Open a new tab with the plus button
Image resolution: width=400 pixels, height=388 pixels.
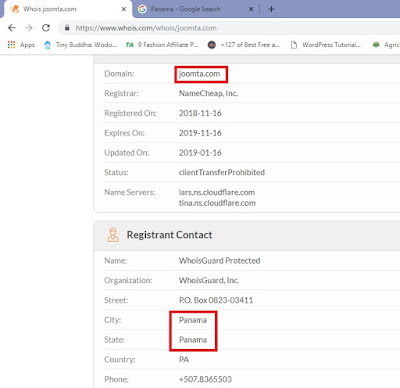coord(271,9)
